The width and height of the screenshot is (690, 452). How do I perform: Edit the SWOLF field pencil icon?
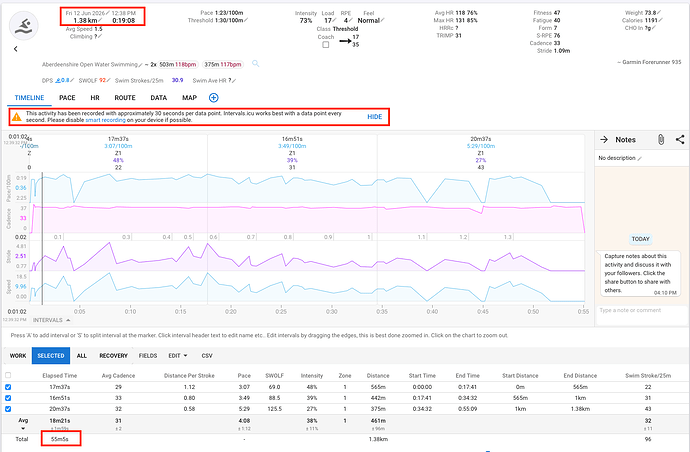[108, 81]
